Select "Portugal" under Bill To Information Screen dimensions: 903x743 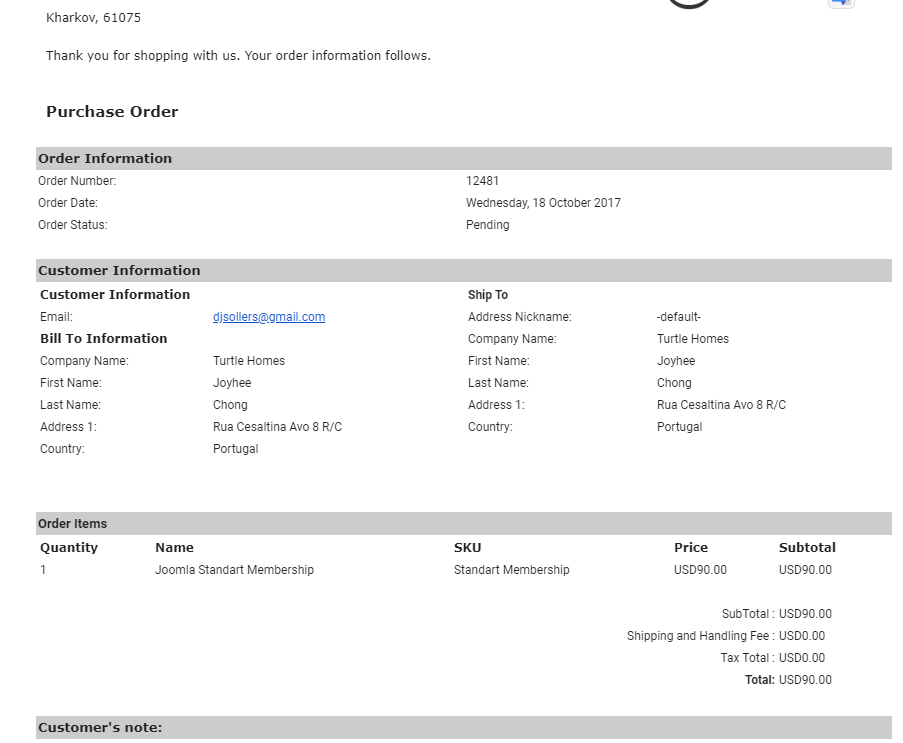click(236, 449)
